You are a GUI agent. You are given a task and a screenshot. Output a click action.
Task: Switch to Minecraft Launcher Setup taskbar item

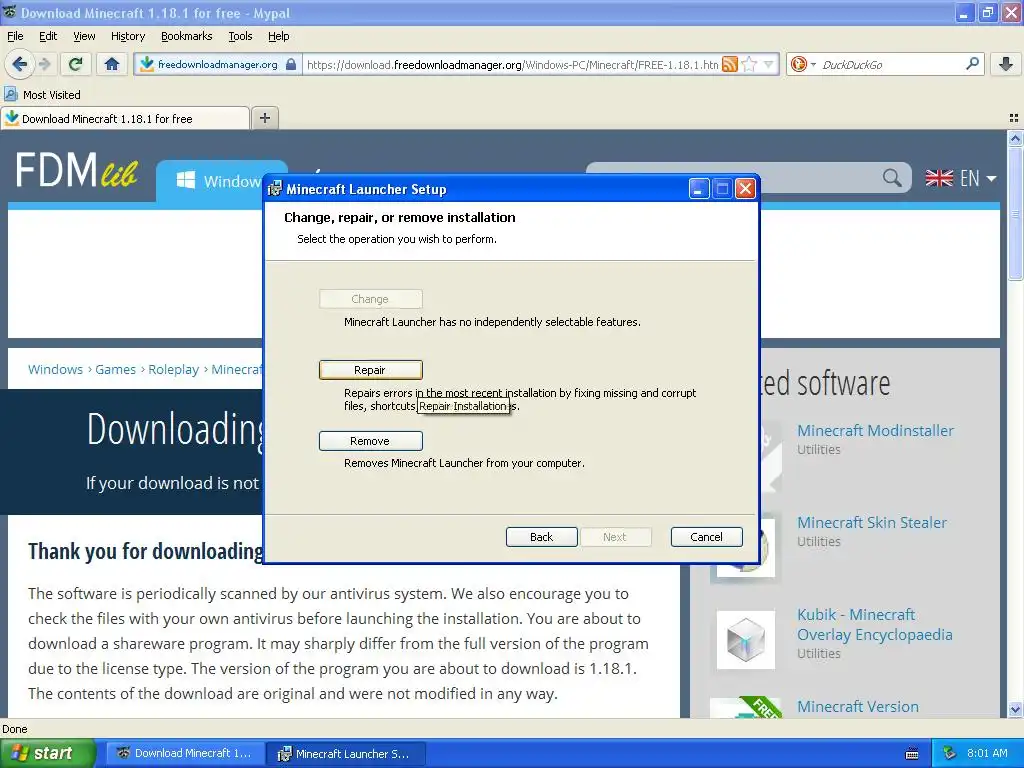tap(346, 754)
